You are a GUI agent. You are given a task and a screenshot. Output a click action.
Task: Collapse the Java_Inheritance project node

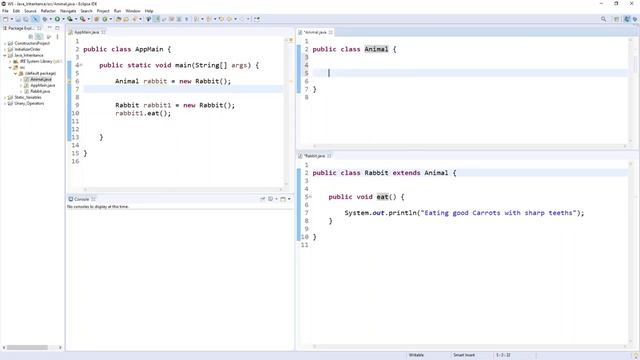coord(5,55)
